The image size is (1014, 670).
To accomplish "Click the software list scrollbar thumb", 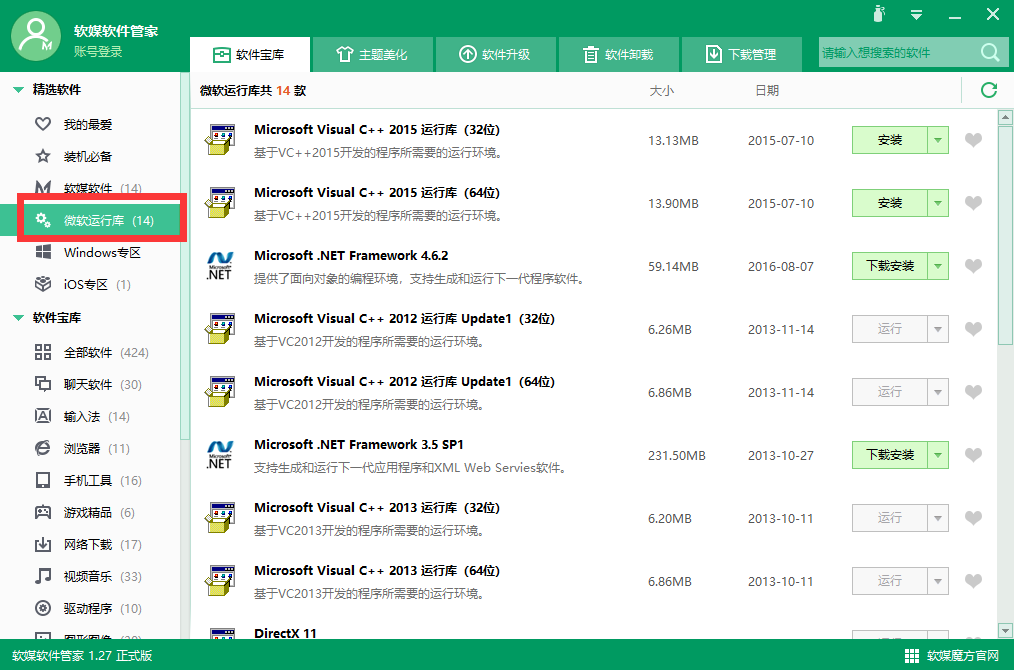I will tap(1005, 236).
